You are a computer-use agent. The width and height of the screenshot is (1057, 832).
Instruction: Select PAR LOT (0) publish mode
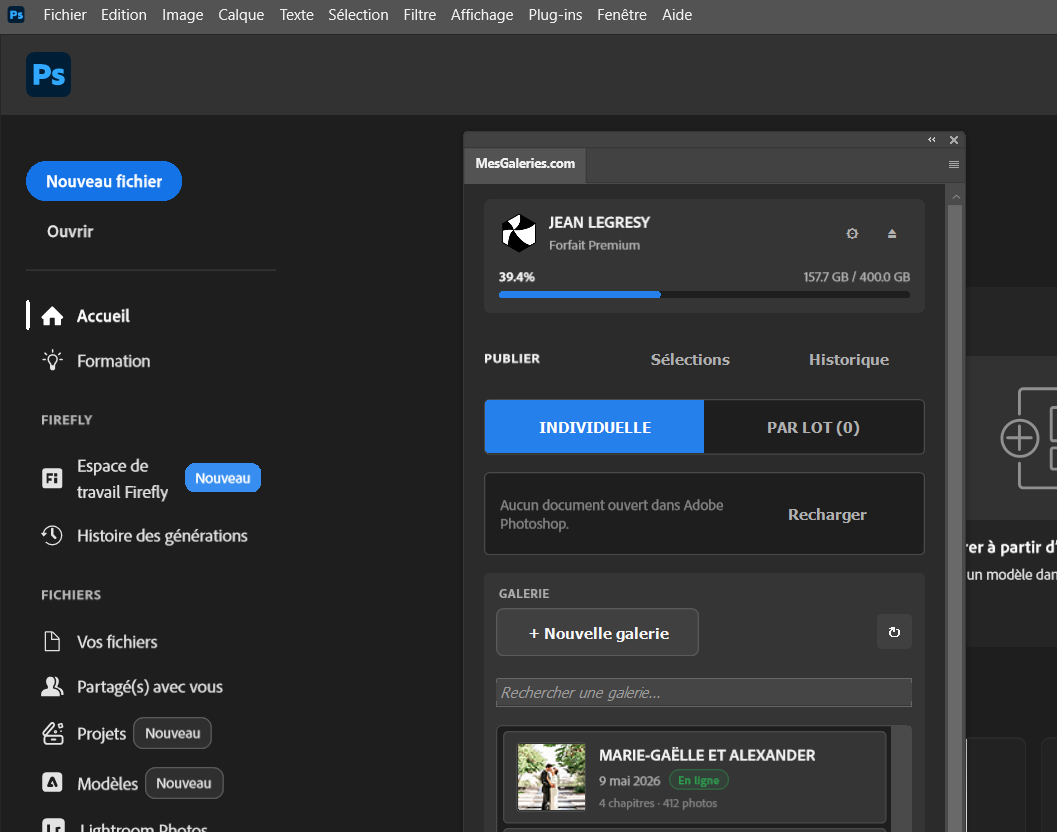(x=813, y=427)
